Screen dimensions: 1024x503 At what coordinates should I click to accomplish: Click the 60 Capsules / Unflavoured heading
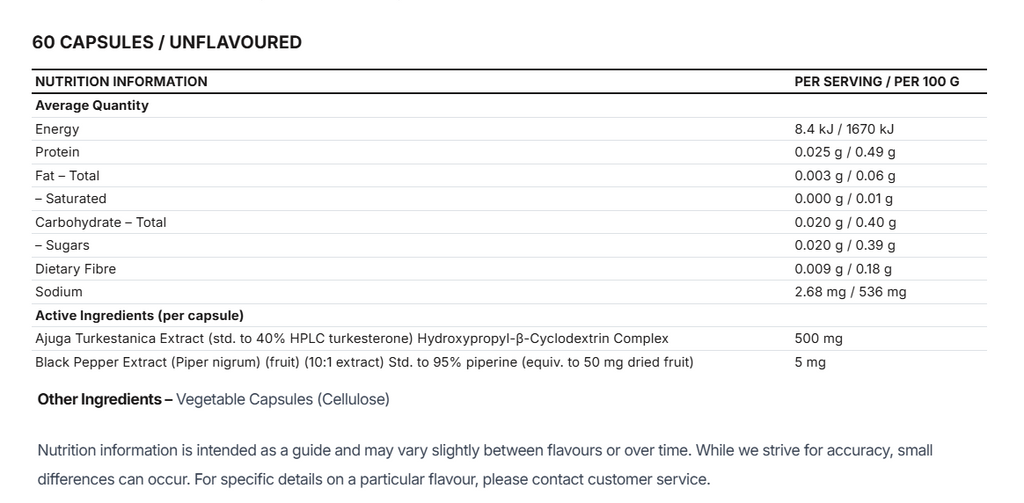(x=167, y=42)
